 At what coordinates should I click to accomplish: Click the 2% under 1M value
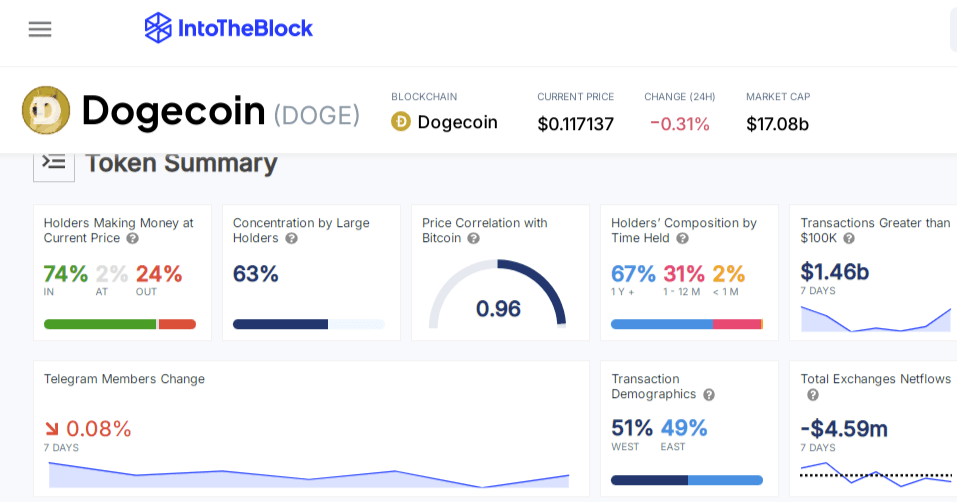click(x=729, y=274)
